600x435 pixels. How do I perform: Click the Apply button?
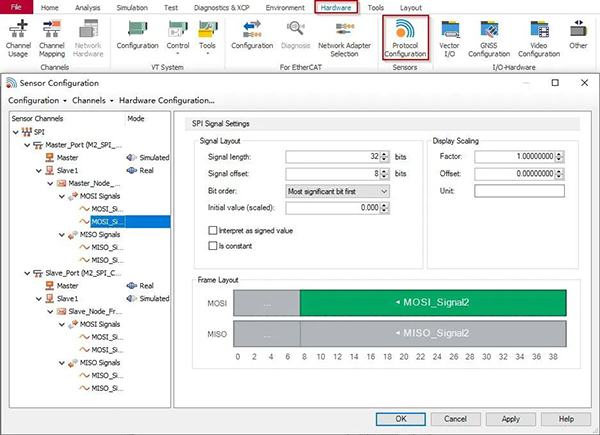[510, 419]
